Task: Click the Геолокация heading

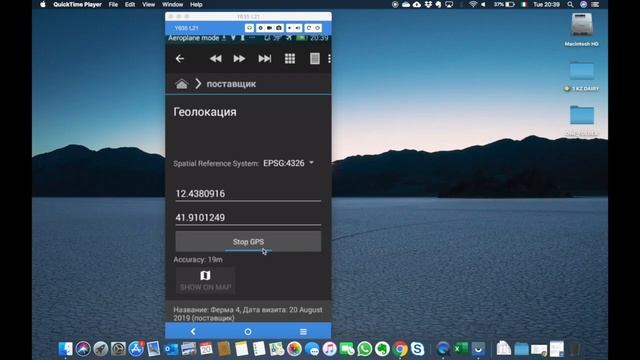Action: (x=205, y=112)
